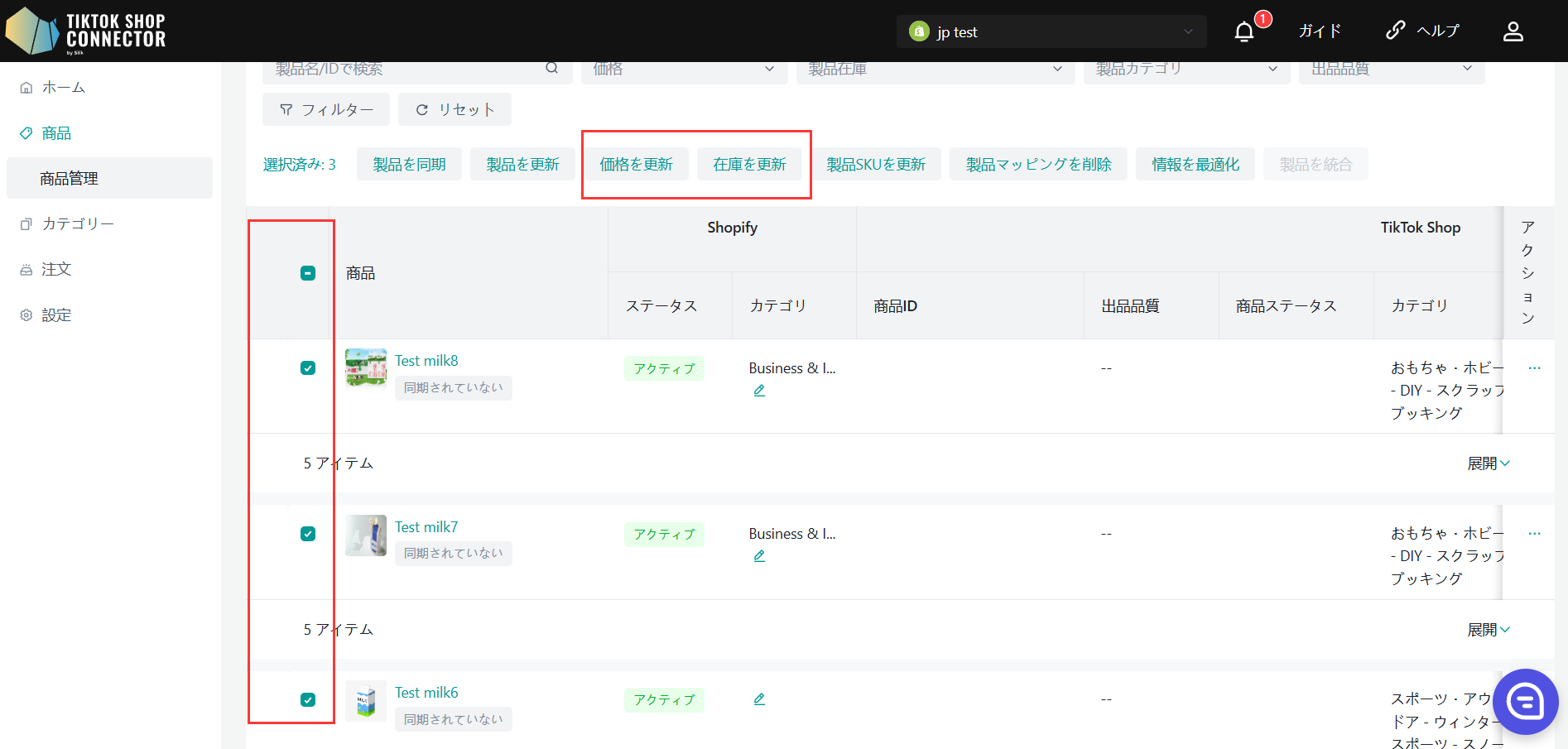Viewport: 1568px width, 749px height.
Task: Click the edit pencil for Test milk7 category
Action: [x=759, y=556]
